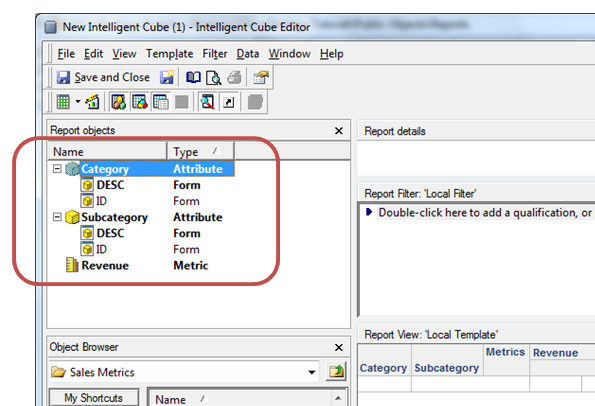595x406 pixels.
Task: Open the Template menu
Action: 169,54
